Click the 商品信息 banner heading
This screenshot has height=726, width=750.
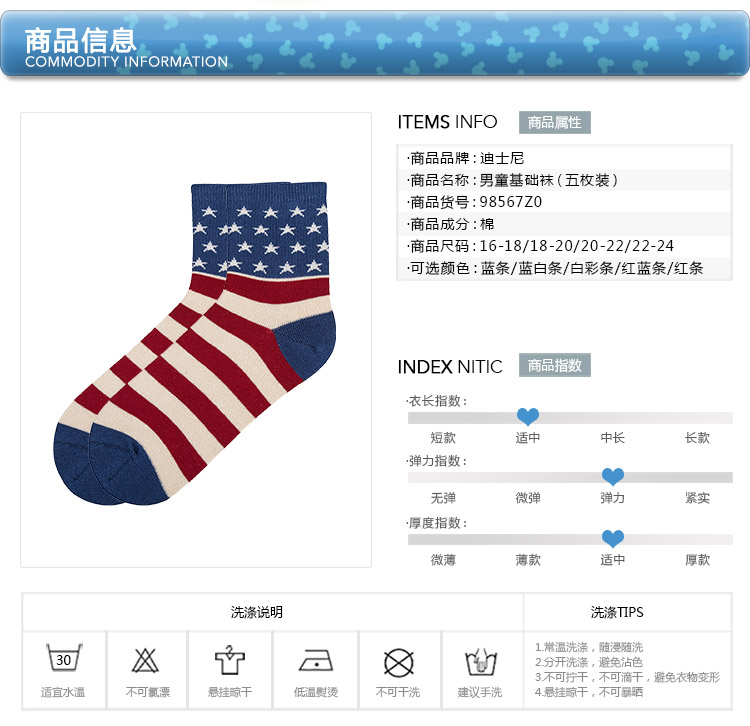[x=80, y=41]
